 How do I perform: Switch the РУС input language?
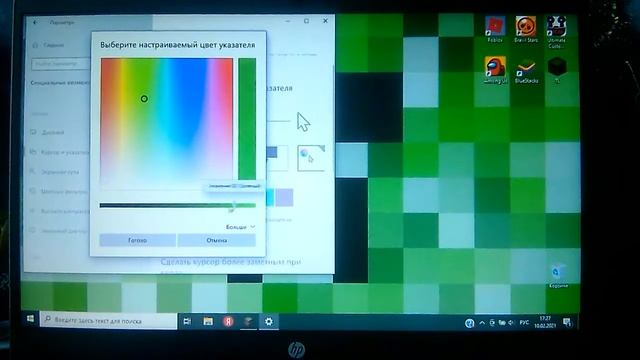click(524, 323)
